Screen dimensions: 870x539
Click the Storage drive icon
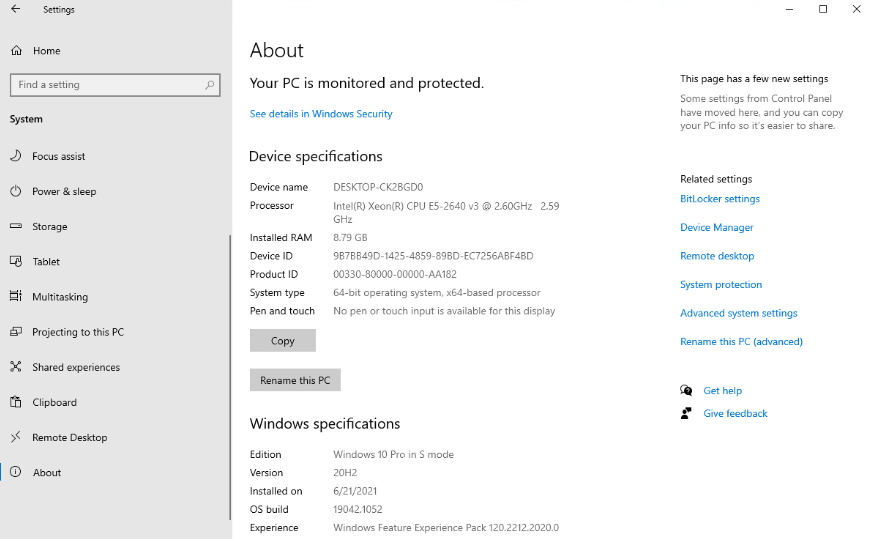tap(16, 226)
